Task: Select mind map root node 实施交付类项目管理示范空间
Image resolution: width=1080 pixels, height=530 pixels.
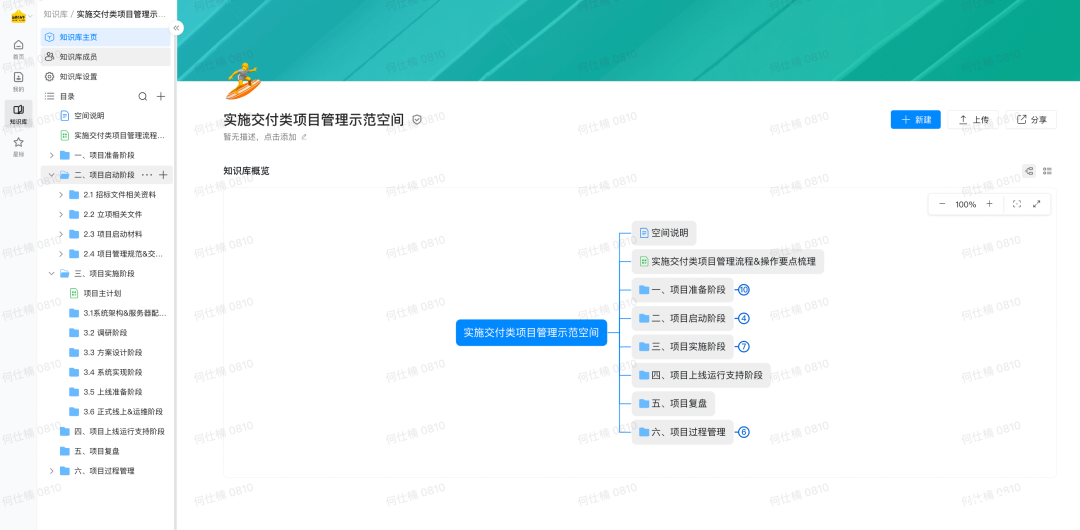Action: [531, 332]
